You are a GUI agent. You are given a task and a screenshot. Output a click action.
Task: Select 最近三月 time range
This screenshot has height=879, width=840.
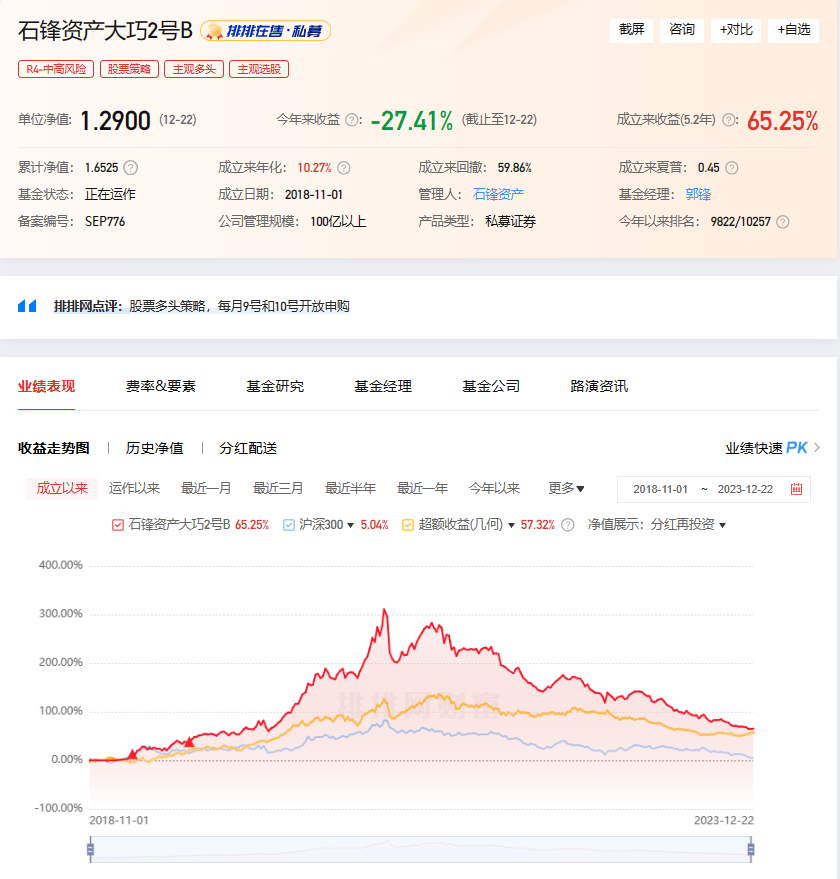278,488
